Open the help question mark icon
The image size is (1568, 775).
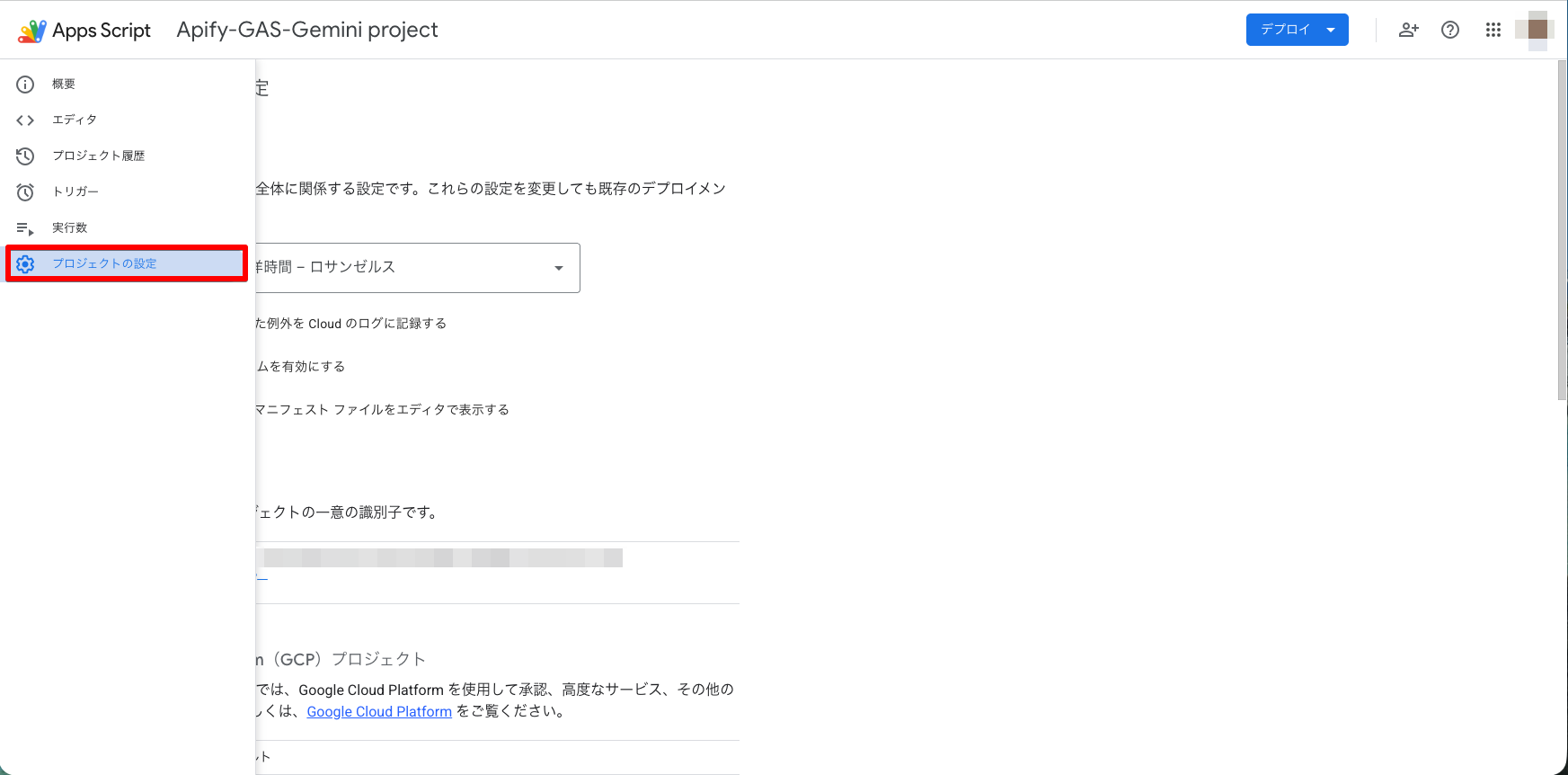(1450, 30)
